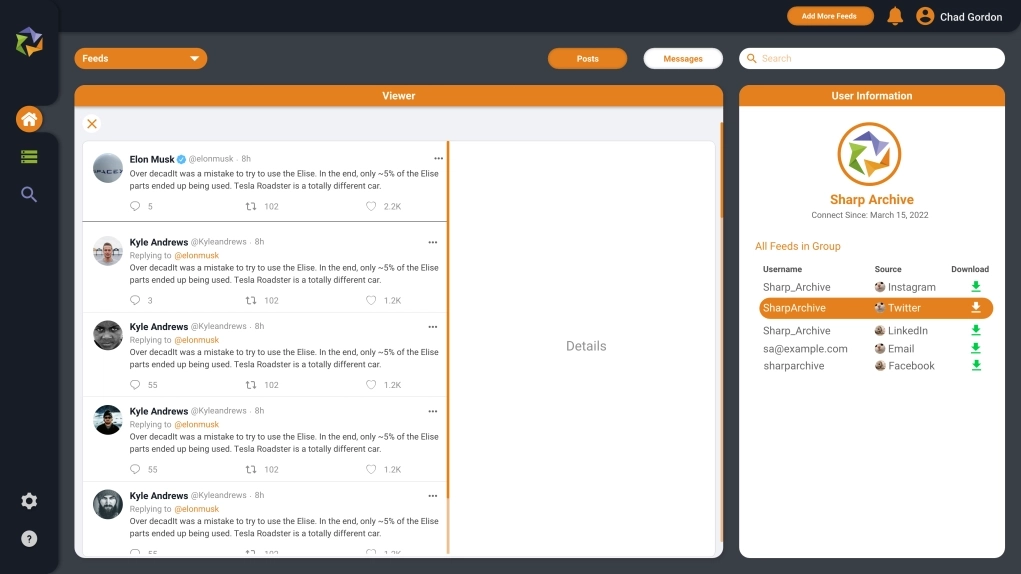This screenshot has height=574, width=1021.
Task: Open more options on Elon Musk's post
Action: click(438, 159)
